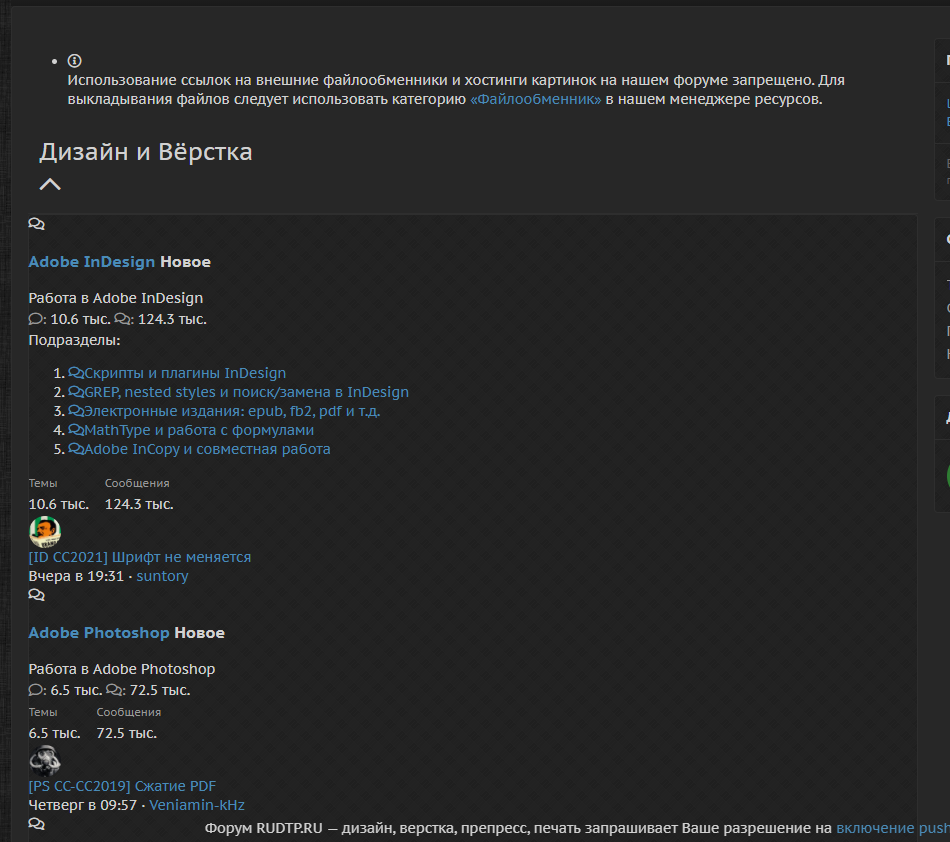Click 6.5 тыс. under Темы column
The image size is (950, 842).
tap(55, 733)
